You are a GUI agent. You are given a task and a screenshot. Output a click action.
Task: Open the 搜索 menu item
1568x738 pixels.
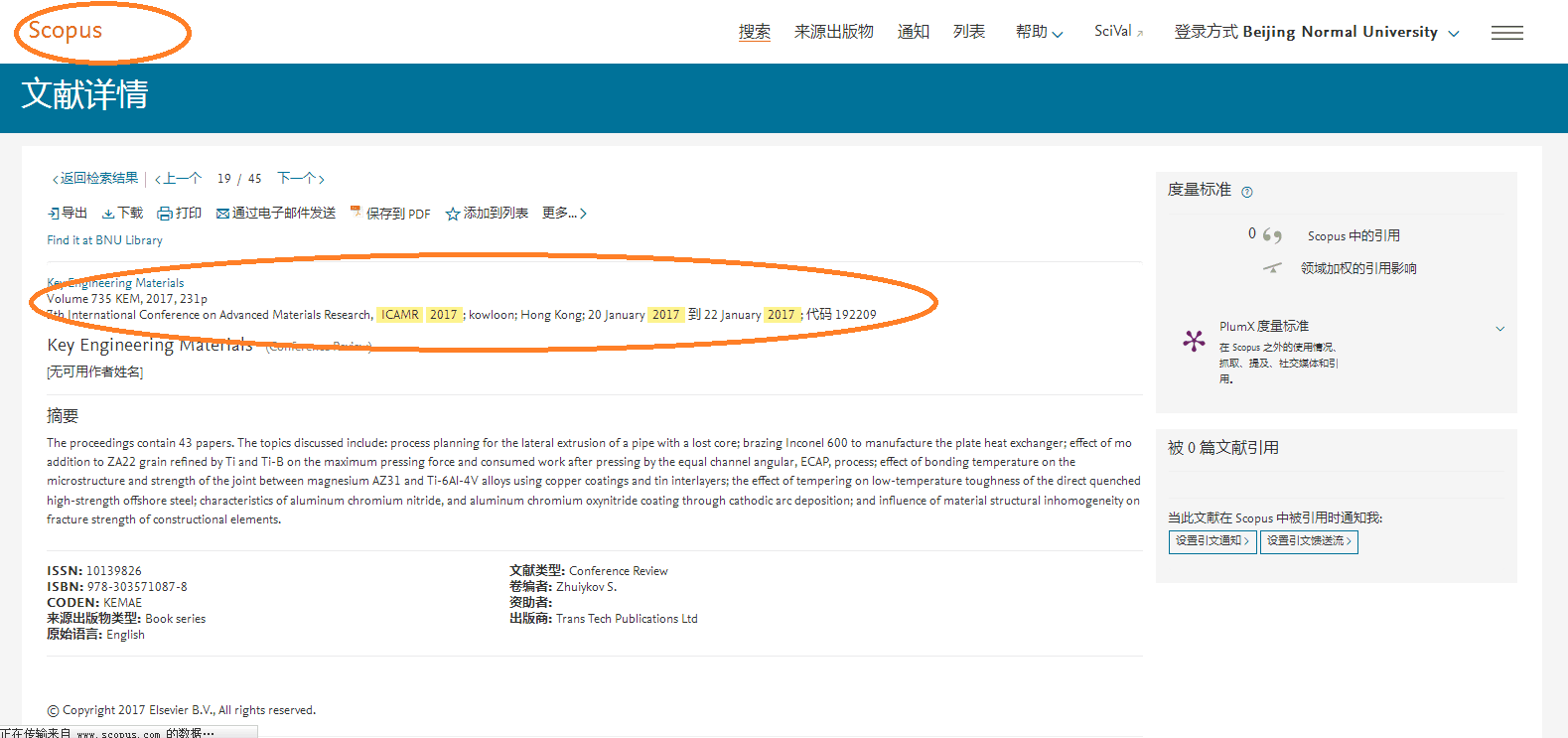[755, 32]
